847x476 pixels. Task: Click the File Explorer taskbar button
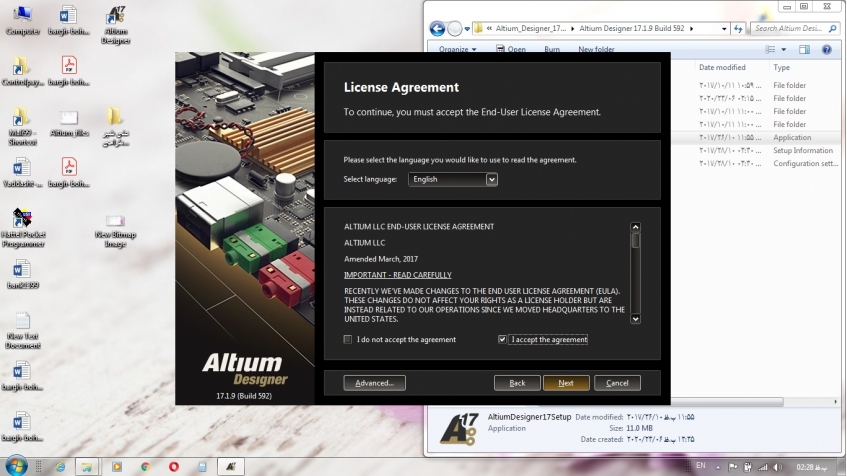pyautogui.click(x=87, y=466)
